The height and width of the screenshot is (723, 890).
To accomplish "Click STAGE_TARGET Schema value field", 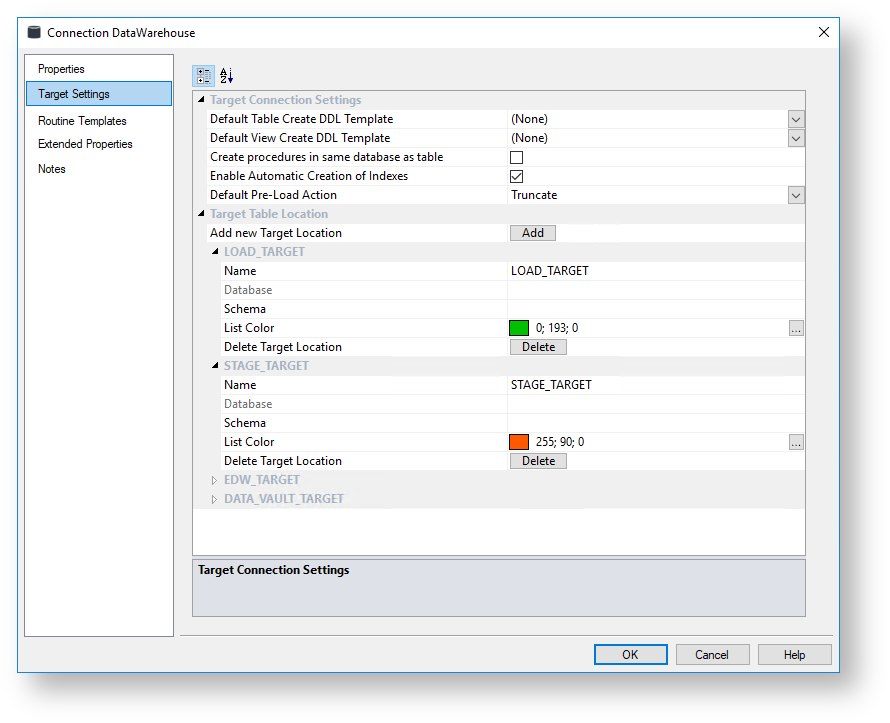I will coord(656,423).
